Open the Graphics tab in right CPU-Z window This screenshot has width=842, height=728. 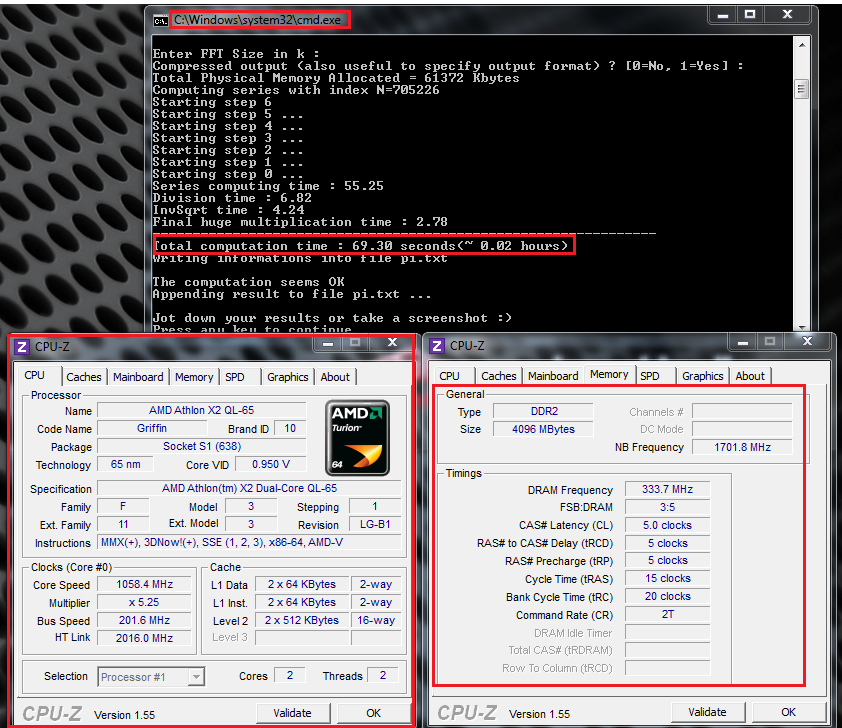pos(703,376)
